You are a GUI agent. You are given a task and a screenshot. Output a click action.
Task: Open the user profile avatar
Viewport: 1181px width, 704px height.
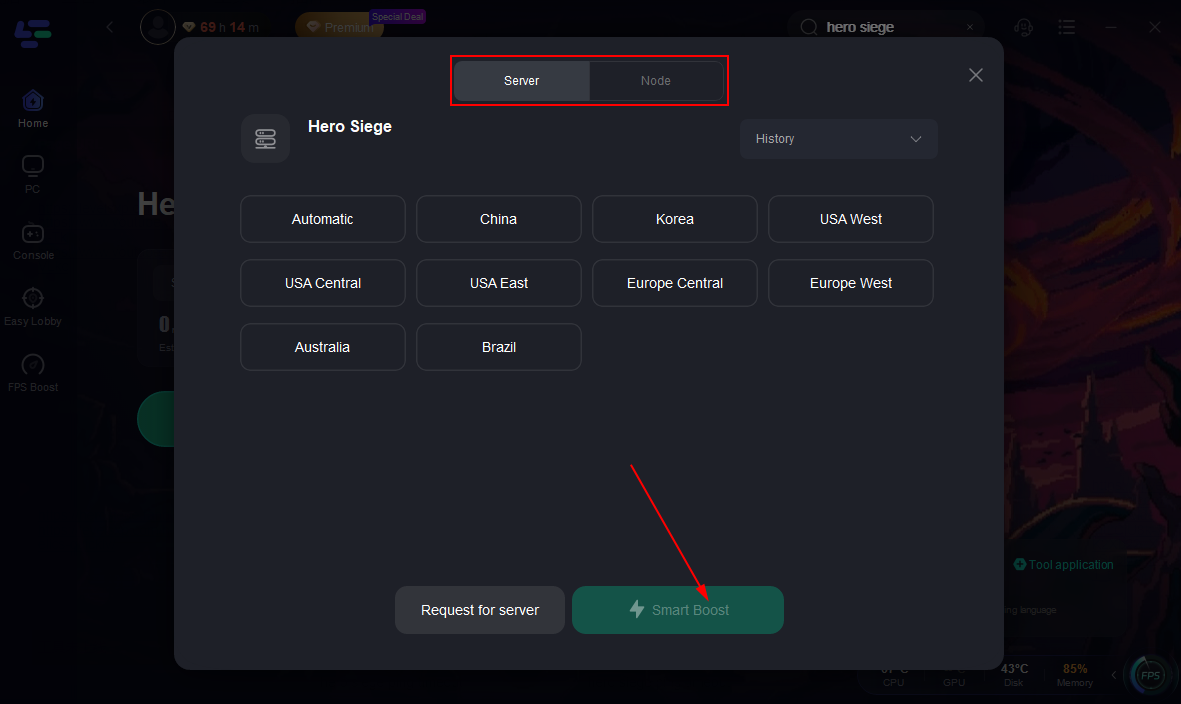coord(158,27)
